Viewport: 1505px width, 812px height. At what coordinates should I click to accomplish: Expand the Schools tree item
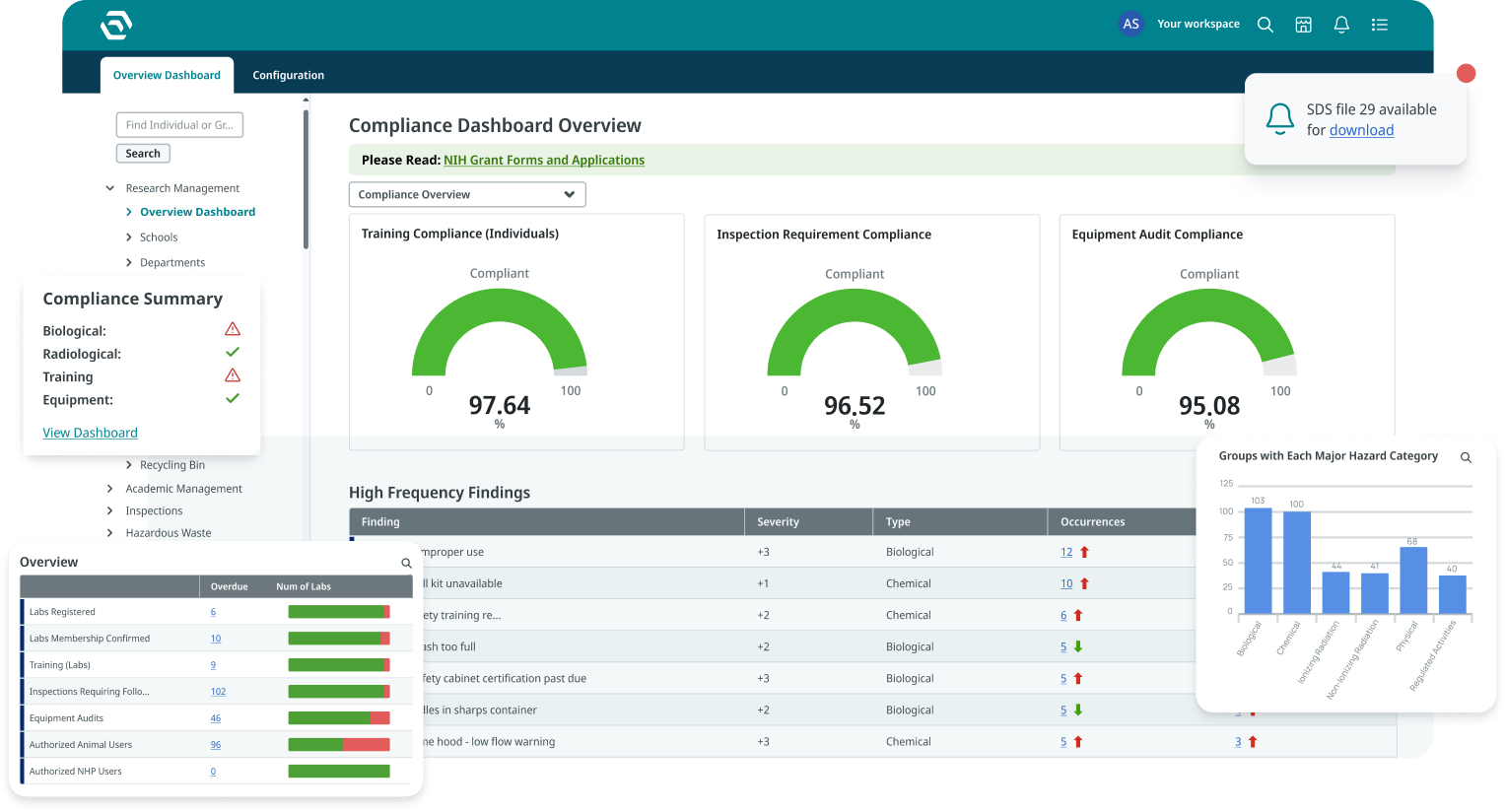pyautogui.click(x=129, y=237)
